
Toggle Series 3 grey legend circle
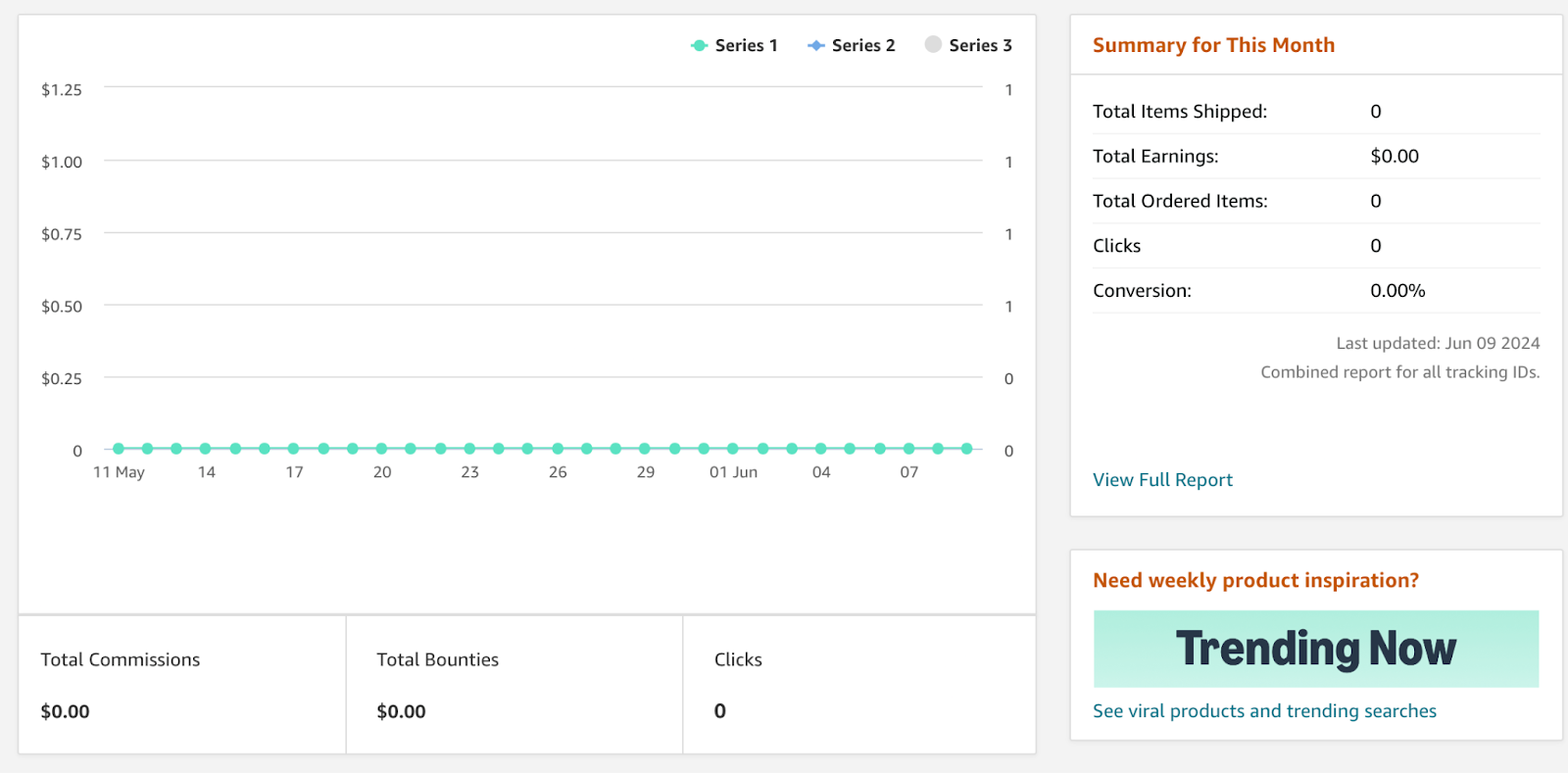(933, 45)
